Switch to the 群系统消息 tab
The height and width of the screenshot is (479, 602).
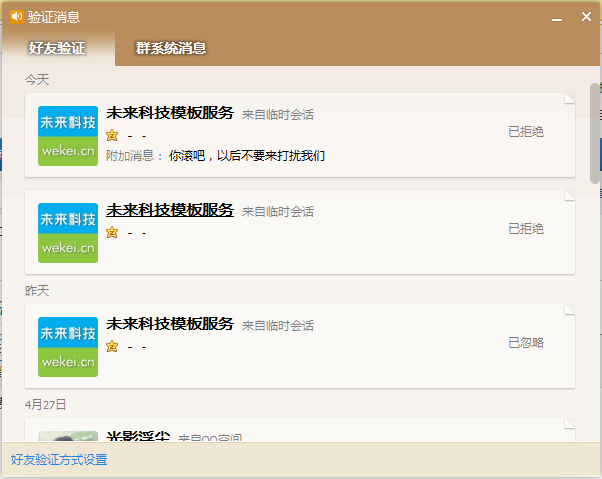(x=171, y=48)
